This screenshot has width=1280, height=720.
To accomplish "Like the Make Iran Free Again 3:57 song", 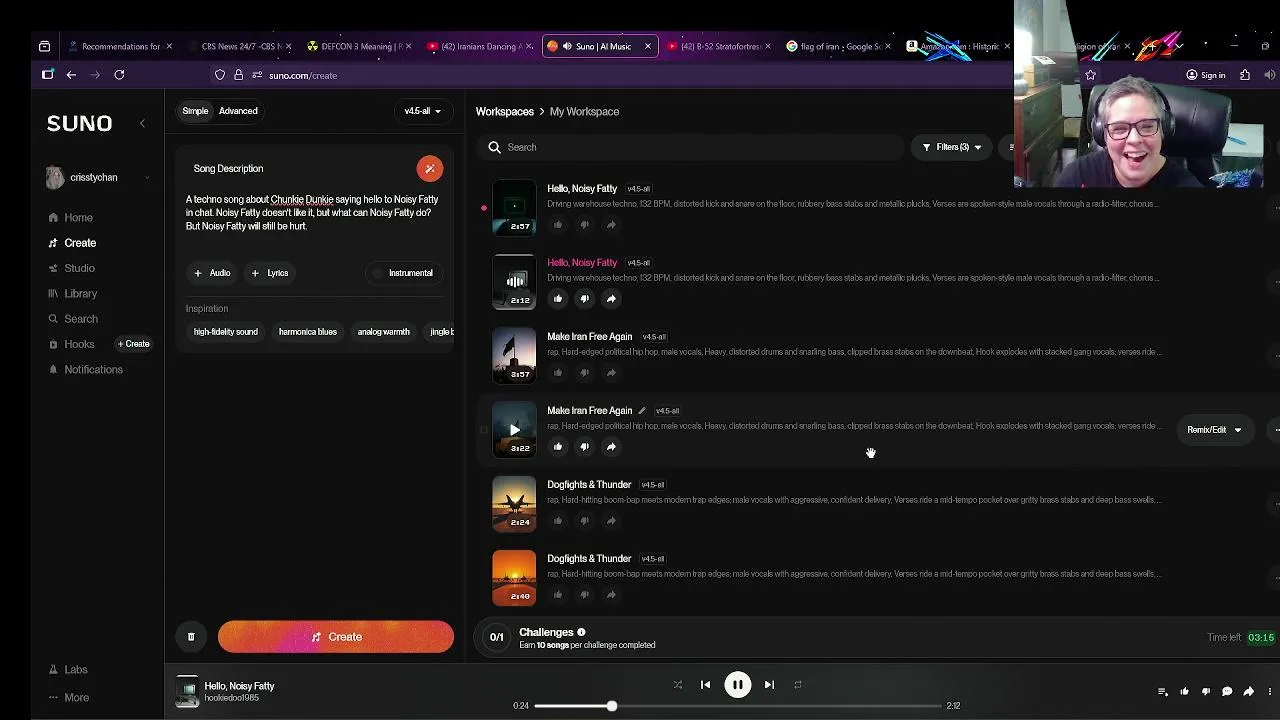I will [558, 373].
